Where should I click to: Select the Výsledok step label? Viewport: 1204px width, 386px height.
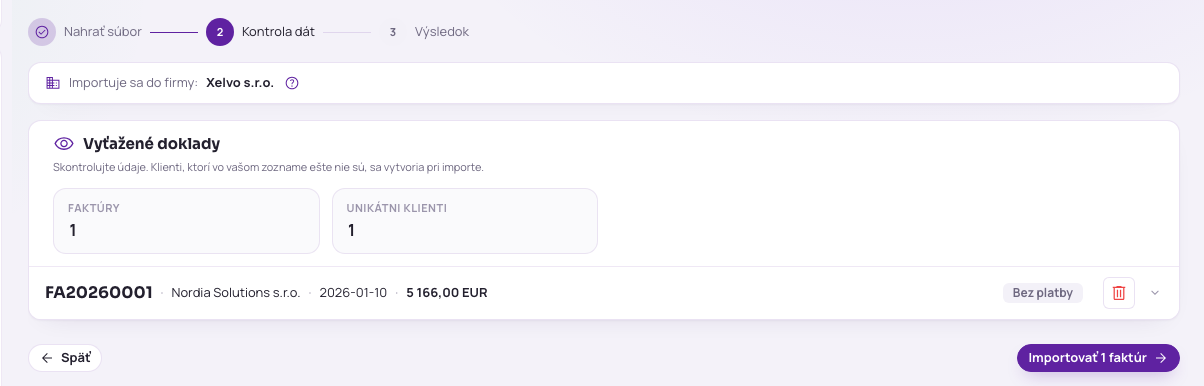441,32
